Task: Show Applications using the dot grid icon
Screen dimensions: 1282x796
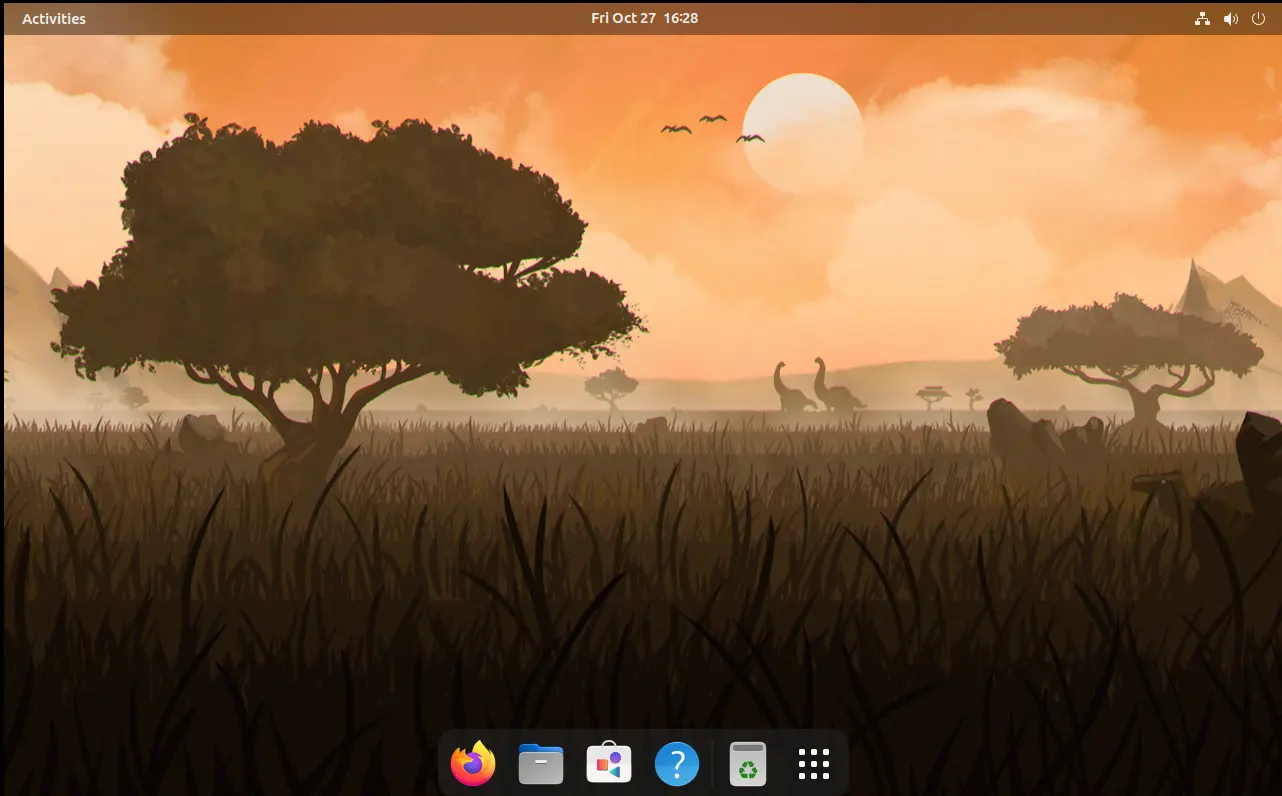Action: point(814,765)
